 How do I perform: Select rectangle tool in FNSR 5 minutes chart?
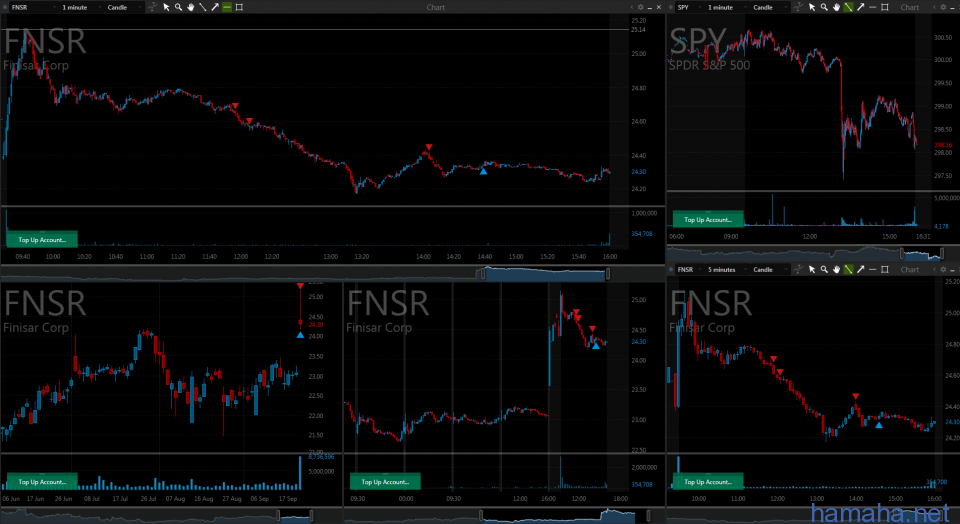tap(885, 269)
